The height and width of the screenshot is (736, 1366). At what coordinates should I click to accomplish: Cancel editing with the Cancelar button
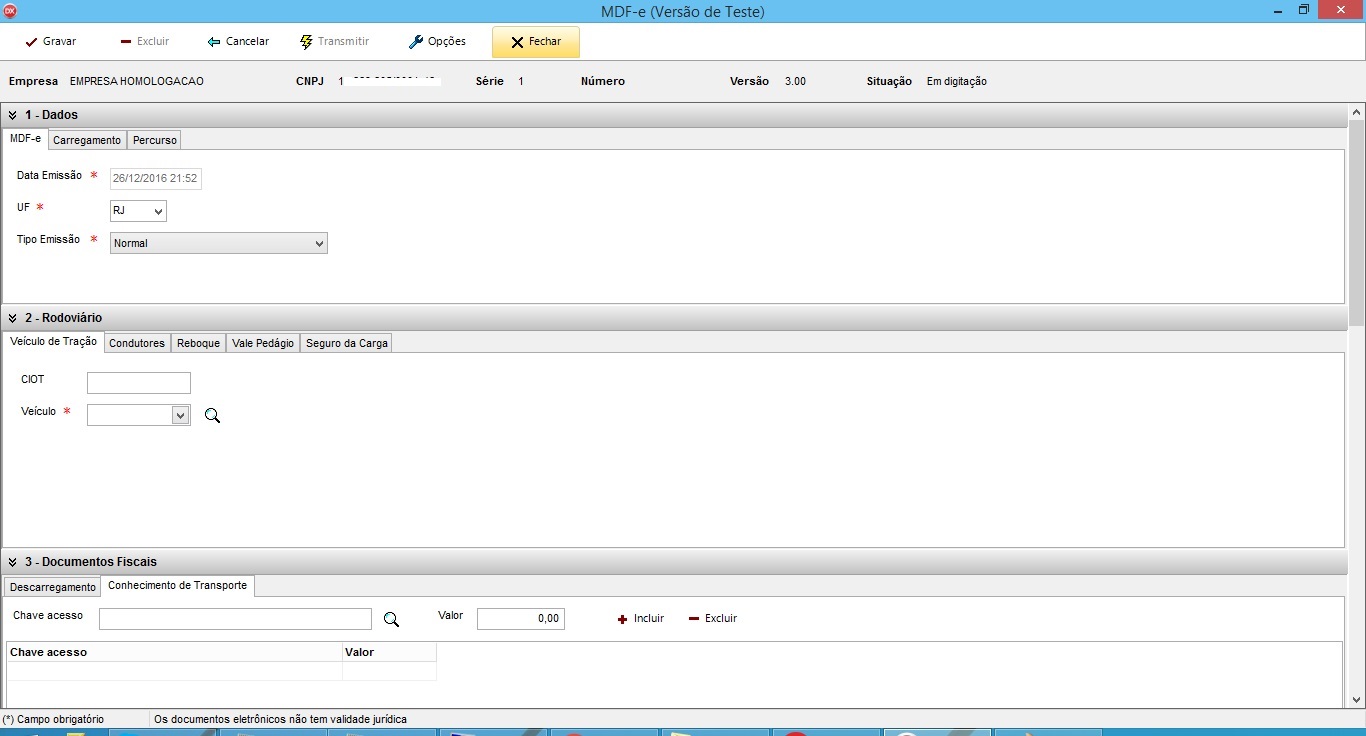[x=238, y=42]
